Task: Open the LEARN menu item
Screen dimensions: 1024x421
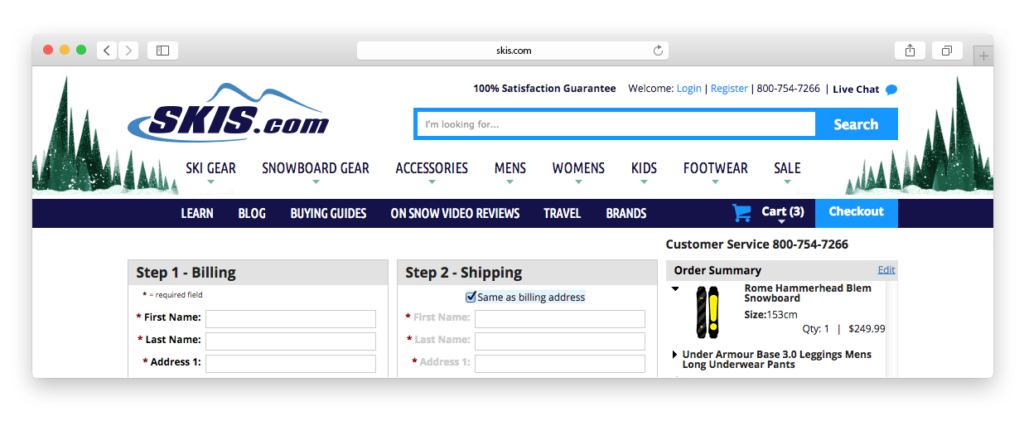Action: [x=197, y=213]
